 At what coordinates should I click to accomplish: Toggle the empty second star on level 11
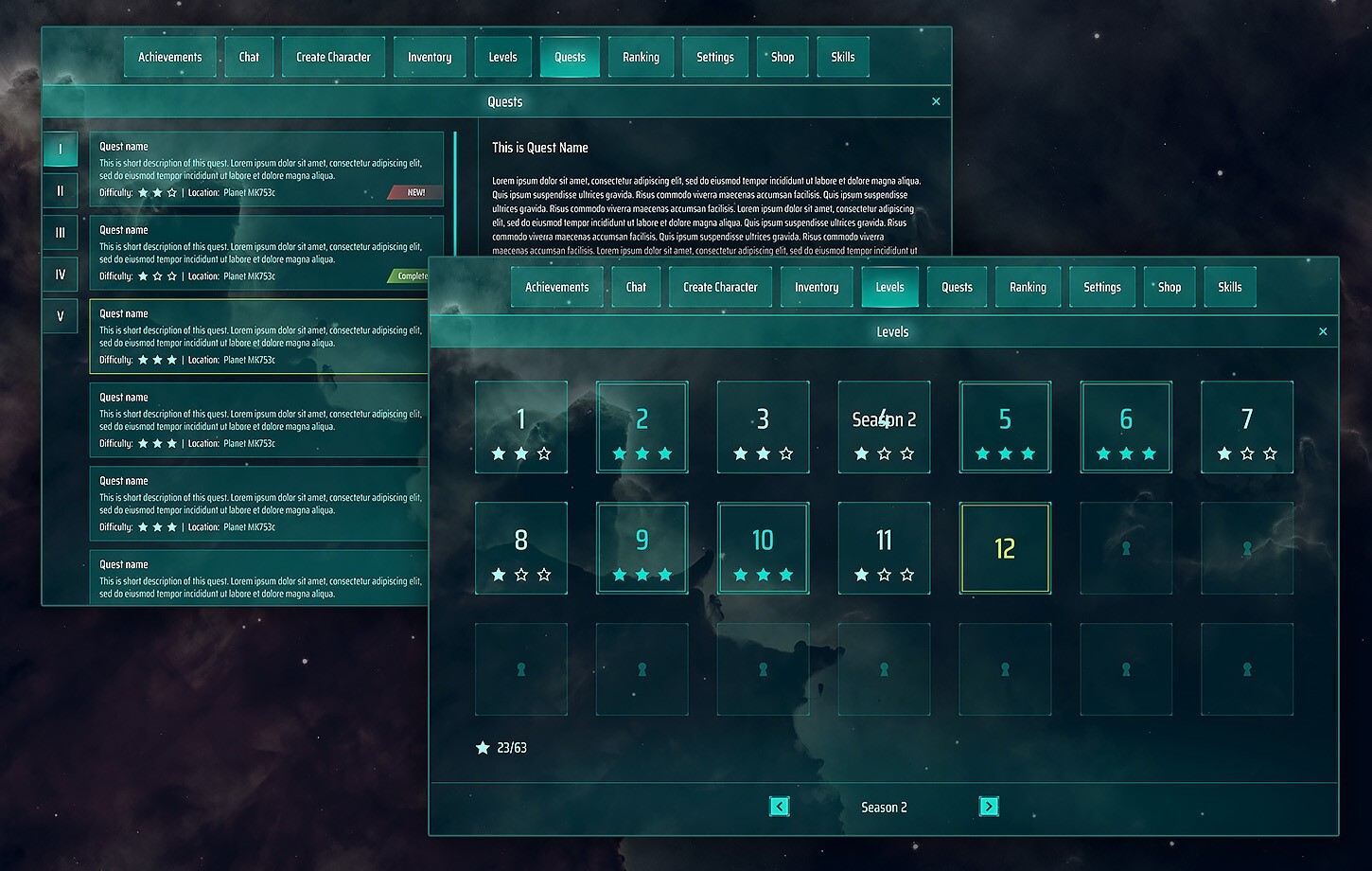884,574
